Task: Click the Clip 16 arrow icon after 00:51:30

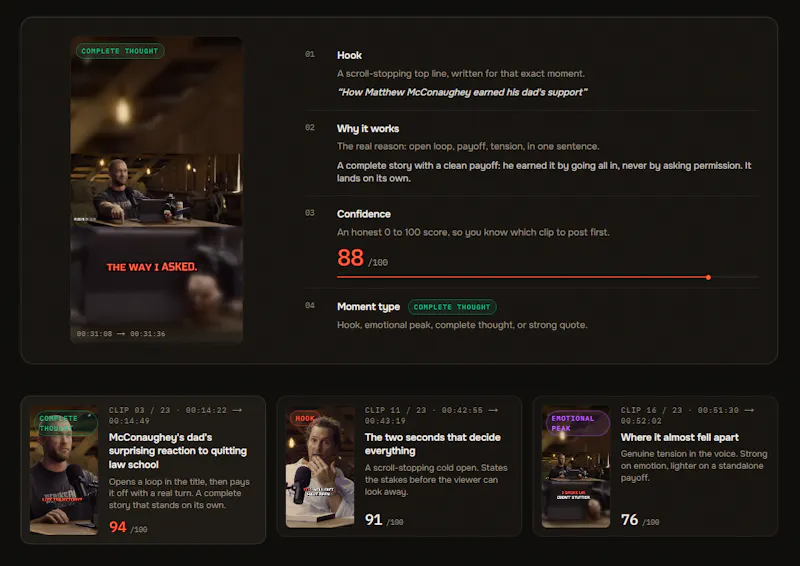Action: click(x=749, y=410)
